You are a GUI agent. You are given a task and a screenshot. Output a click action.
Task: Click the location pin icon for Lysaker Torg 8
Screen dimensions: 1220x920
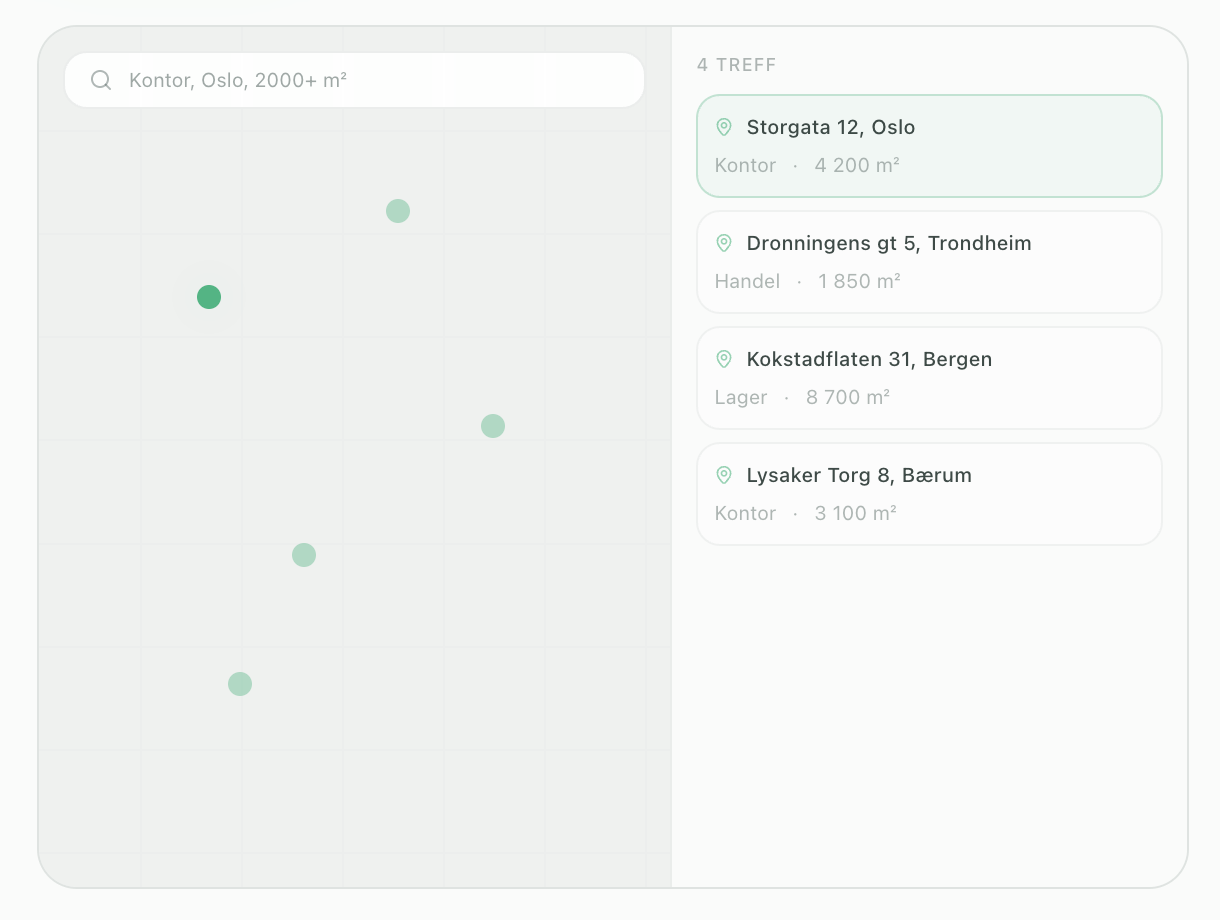coord(724,475)
